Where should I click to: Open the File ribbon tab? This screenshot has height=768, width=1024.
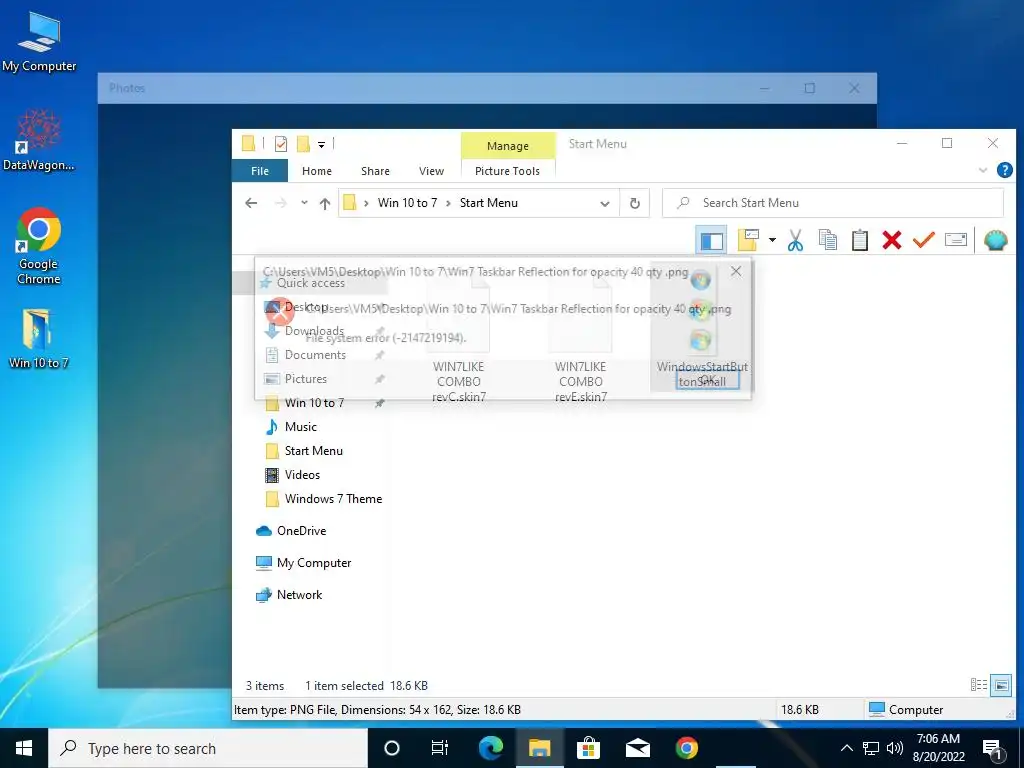click(260, 171)
